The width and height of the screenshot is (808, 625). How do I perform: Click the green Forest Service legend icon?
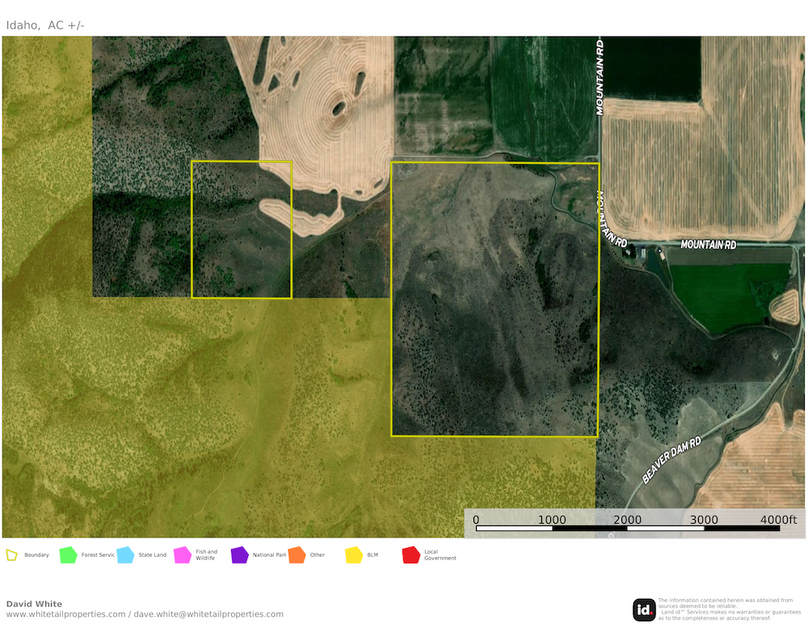[68, 555]
